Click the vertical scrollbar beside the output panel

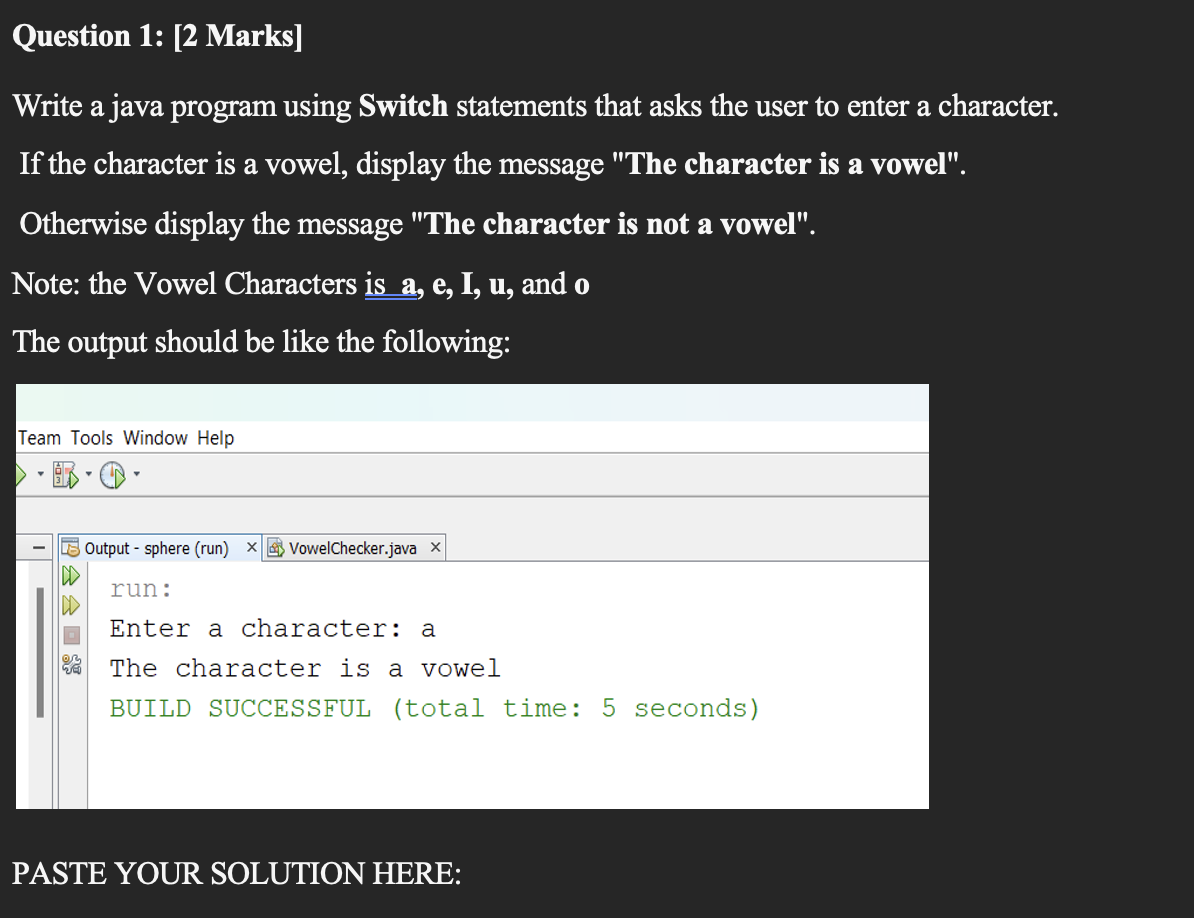(x=39, y=650)
